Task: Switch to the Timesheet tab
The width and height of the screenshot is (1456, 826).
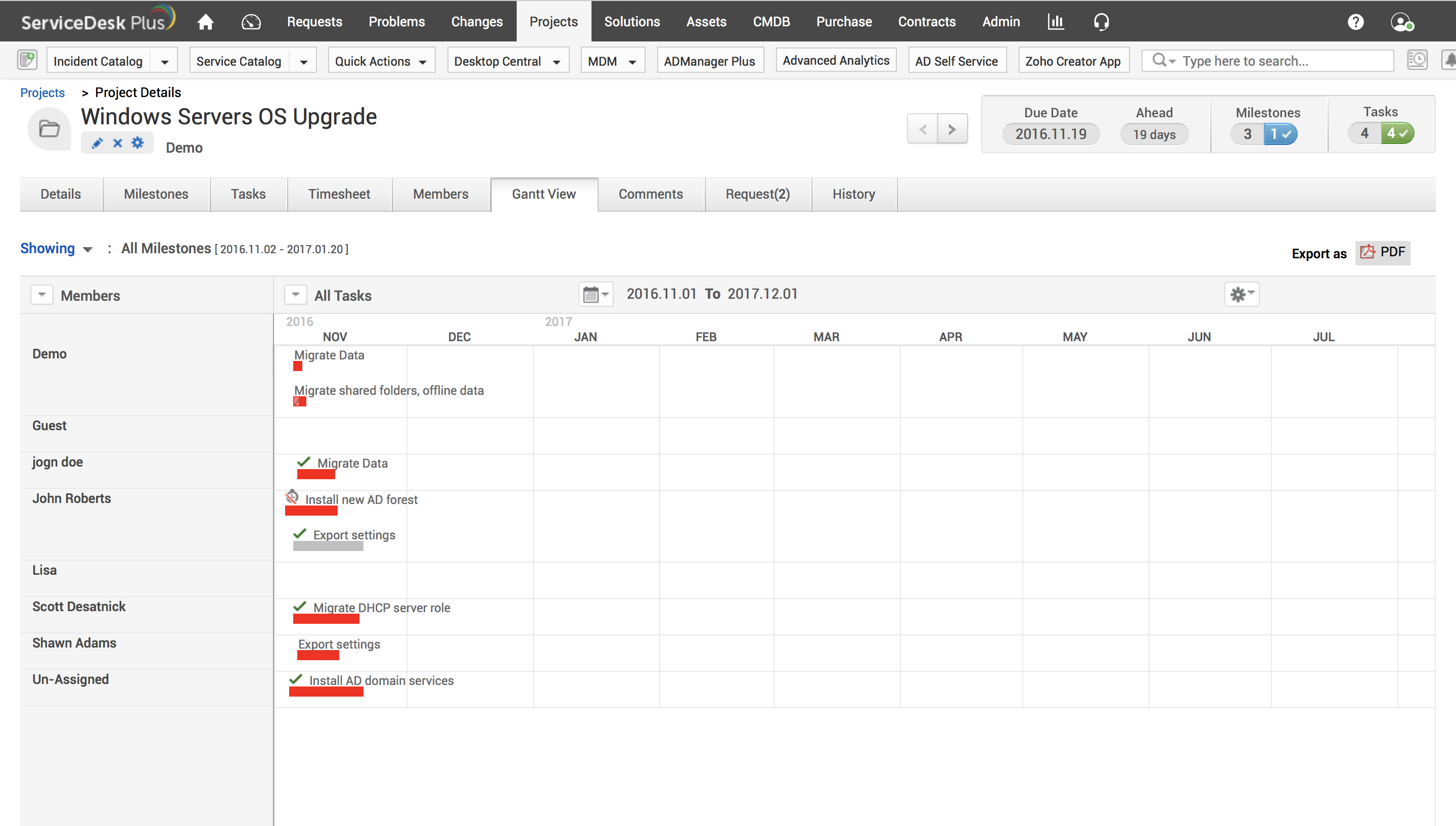Action: 339,194
